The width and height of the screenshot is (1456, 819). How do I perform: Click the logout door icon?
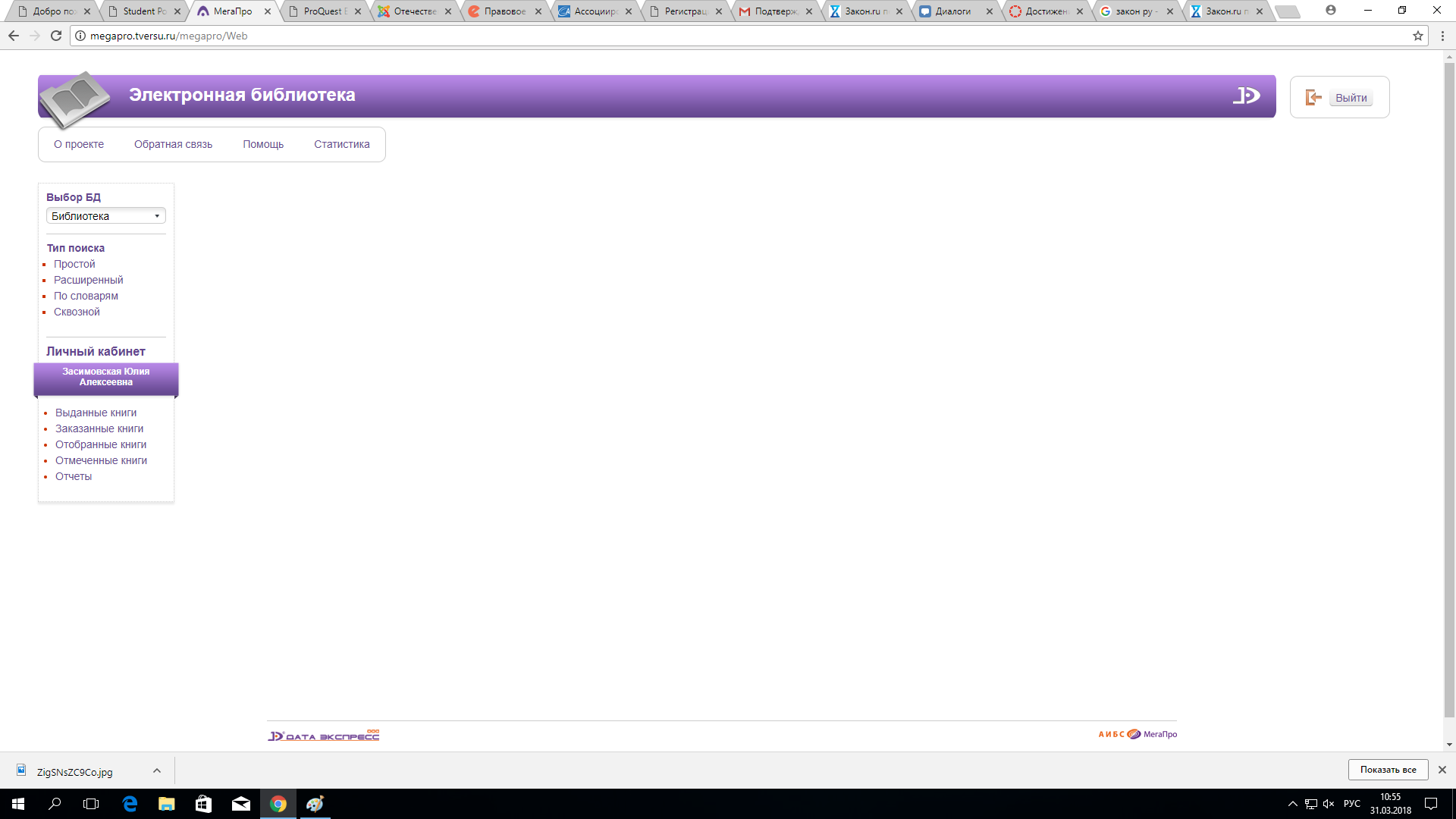(1313, 98)
